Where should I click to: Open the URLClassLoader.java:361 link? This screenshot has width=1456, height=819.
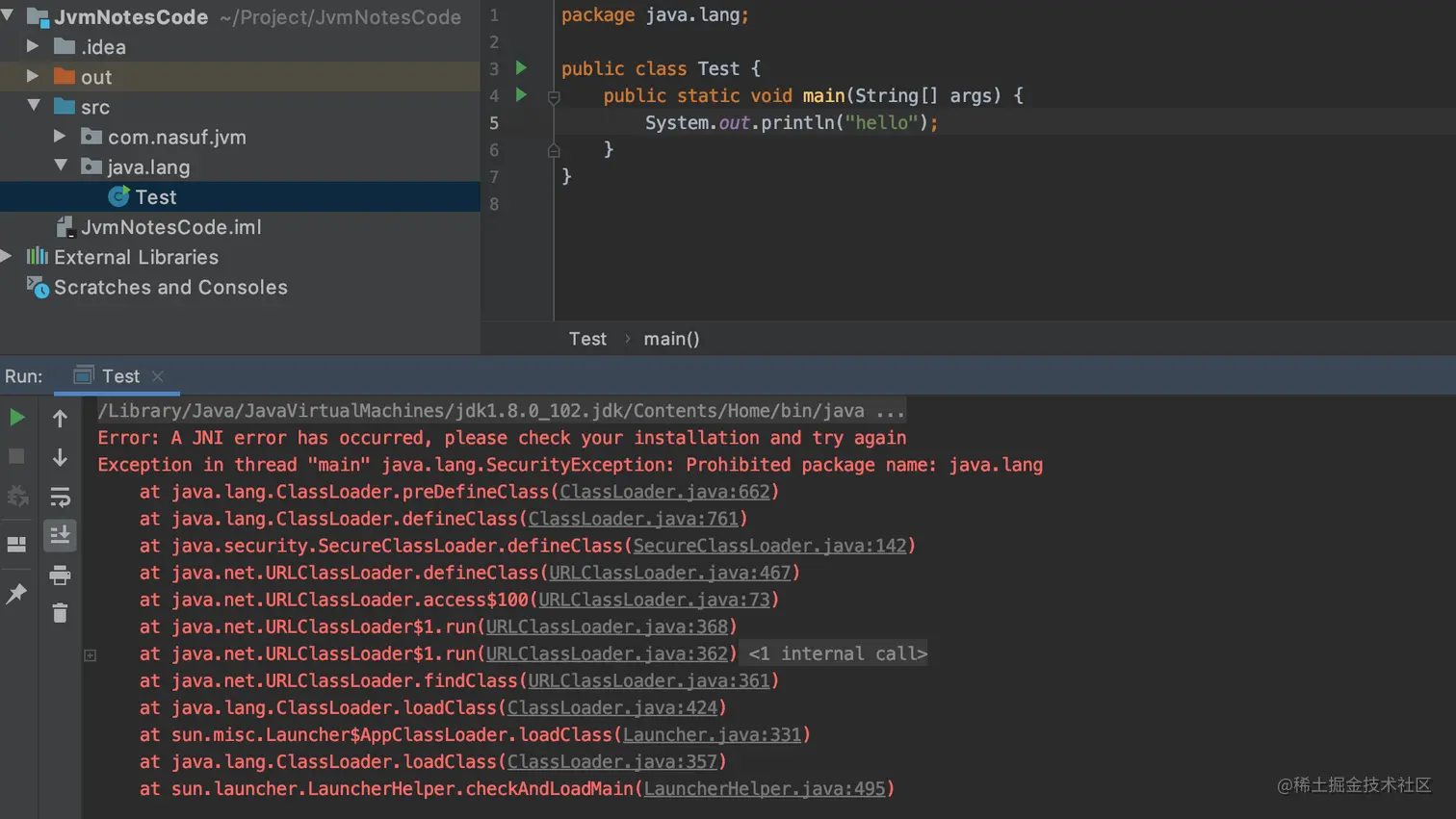tap(649, 680)
